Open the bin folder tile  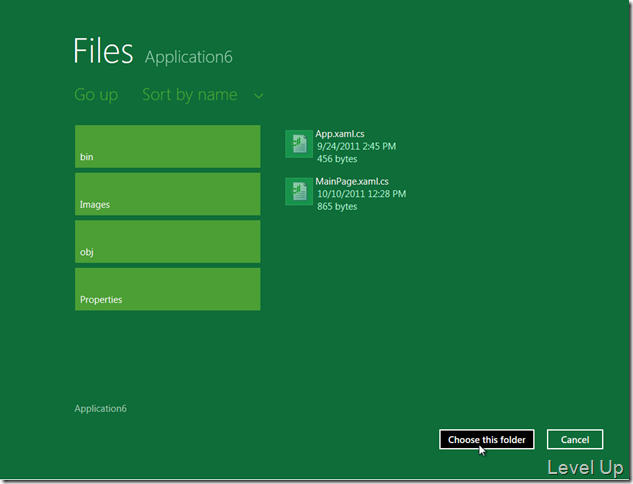(168, 146)
